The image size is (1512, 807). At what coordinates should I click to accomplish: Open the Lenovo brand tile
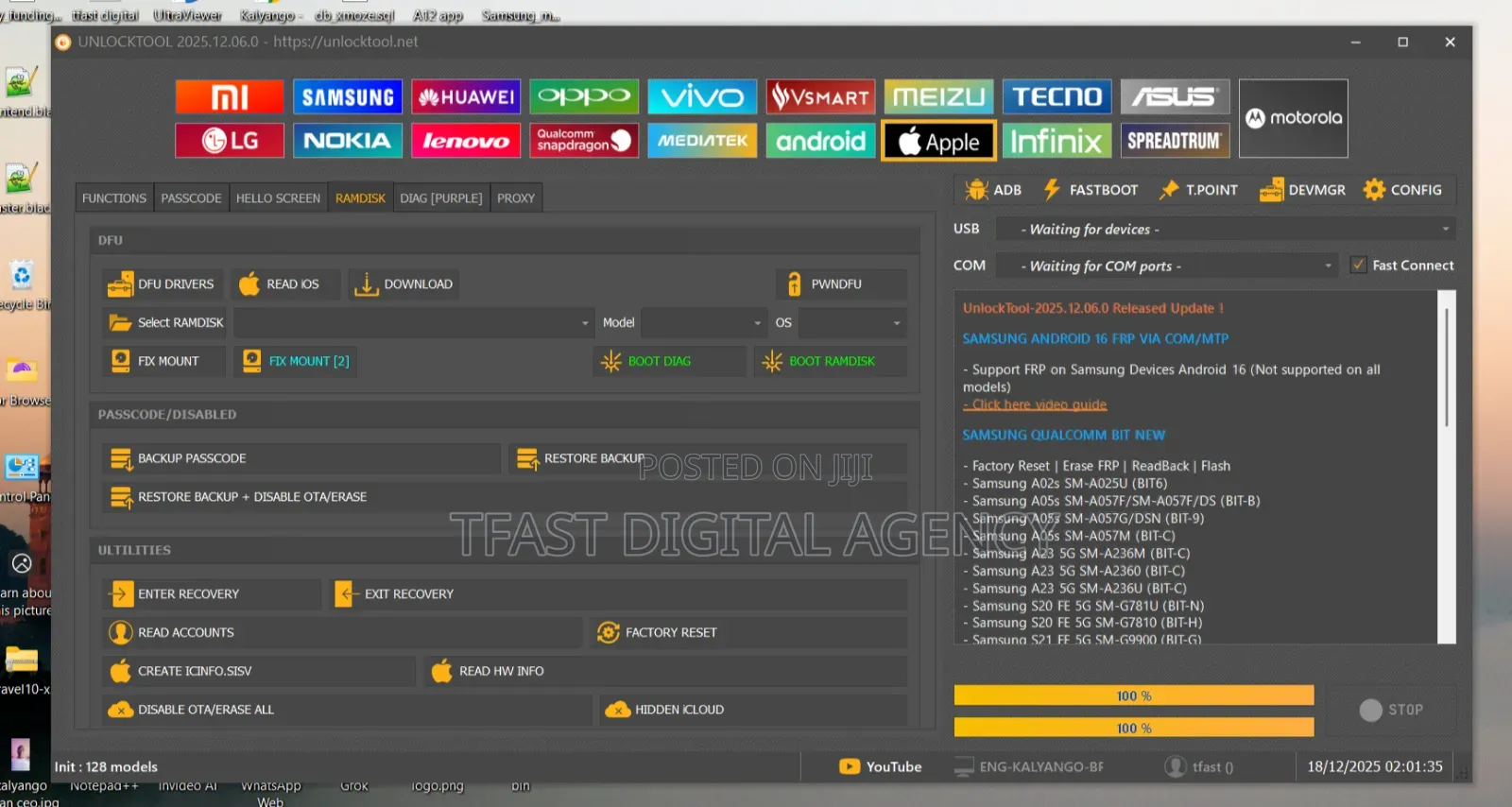[x=466, y=141]
